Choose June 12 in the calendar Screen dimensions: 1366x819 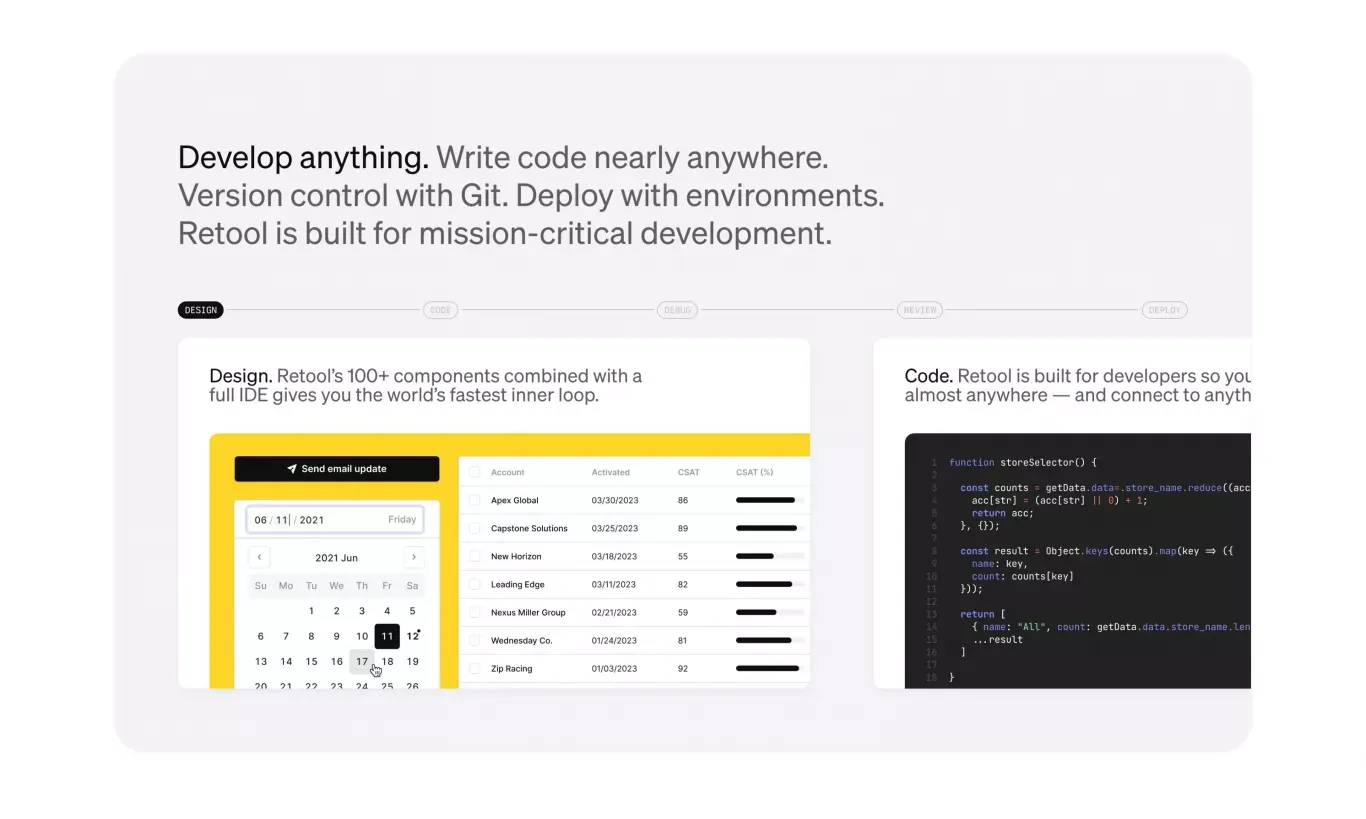coord(412,636)
